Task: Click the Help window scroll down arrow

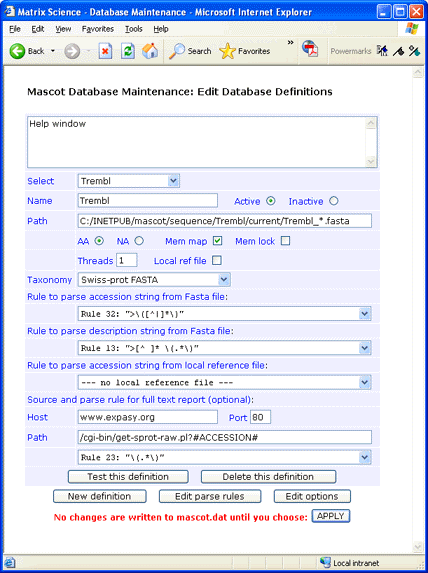Action: (371, 161)
